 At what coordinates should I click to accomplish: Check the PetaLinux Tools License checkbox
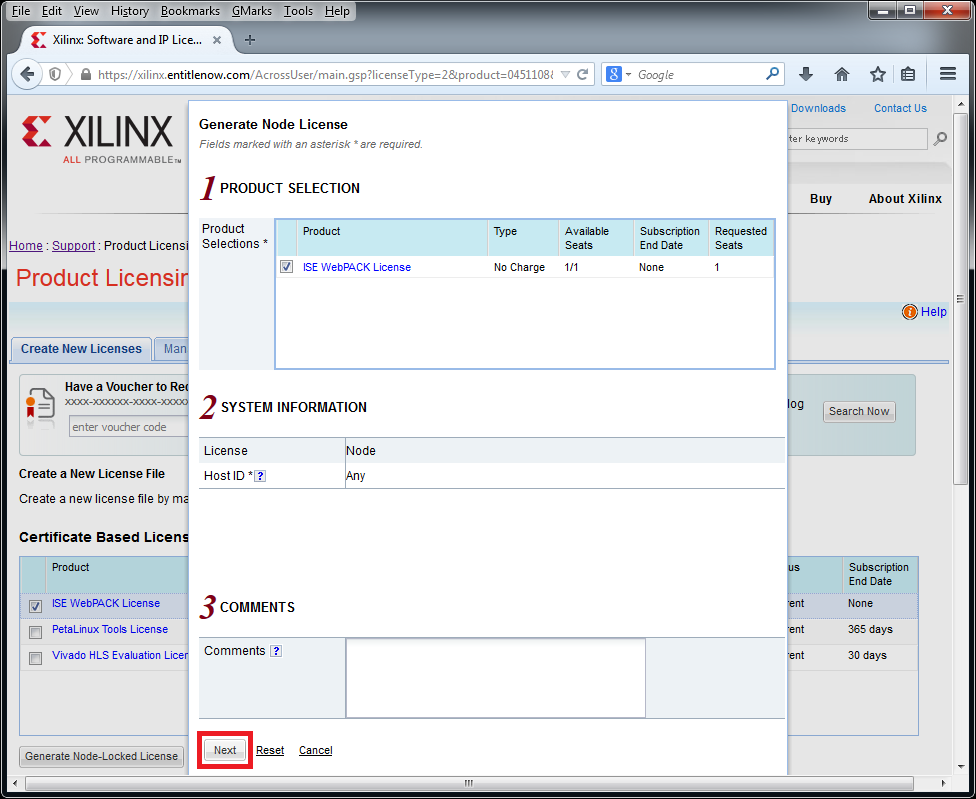[x=35, y=632]
